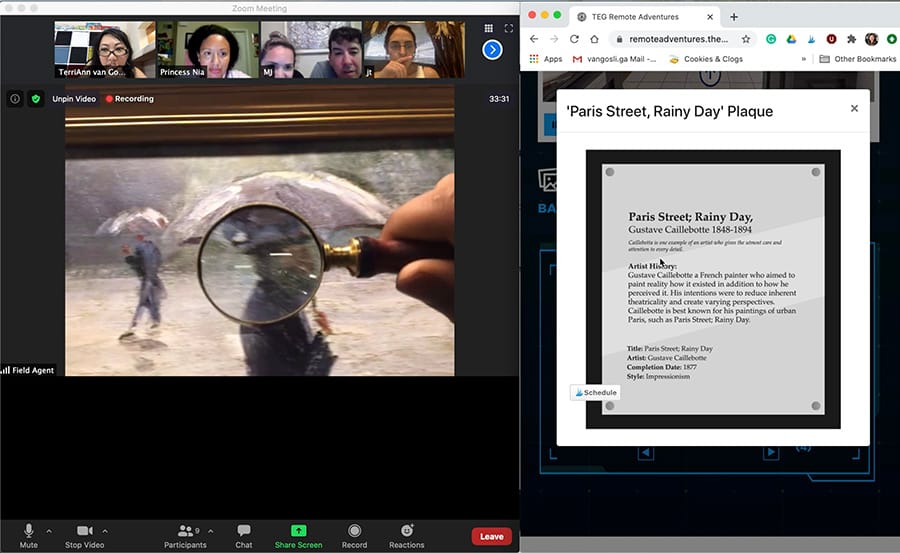Bookmark this page with star

click(x=746, y=39)
